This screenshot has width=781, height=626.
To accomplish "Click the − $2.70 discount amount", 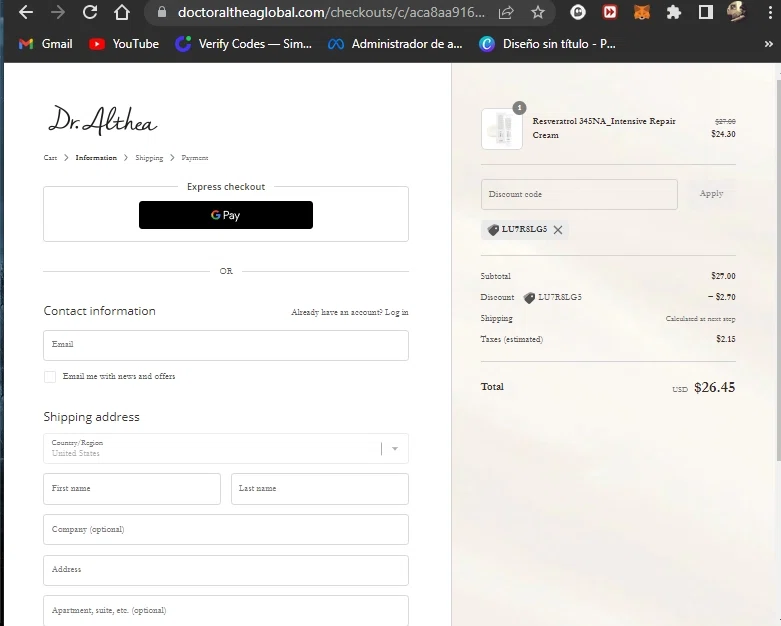I will pyautogui.click(x=722, y=297).
